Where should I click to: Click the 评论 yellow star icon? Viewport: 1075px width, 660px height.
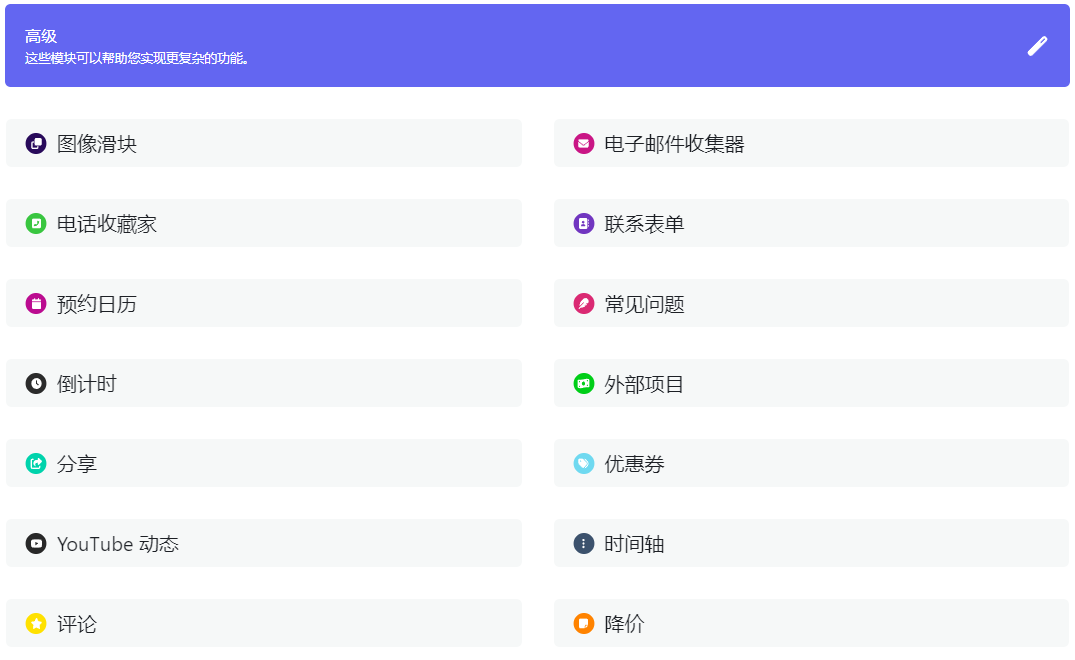click(x=36, y=624)
